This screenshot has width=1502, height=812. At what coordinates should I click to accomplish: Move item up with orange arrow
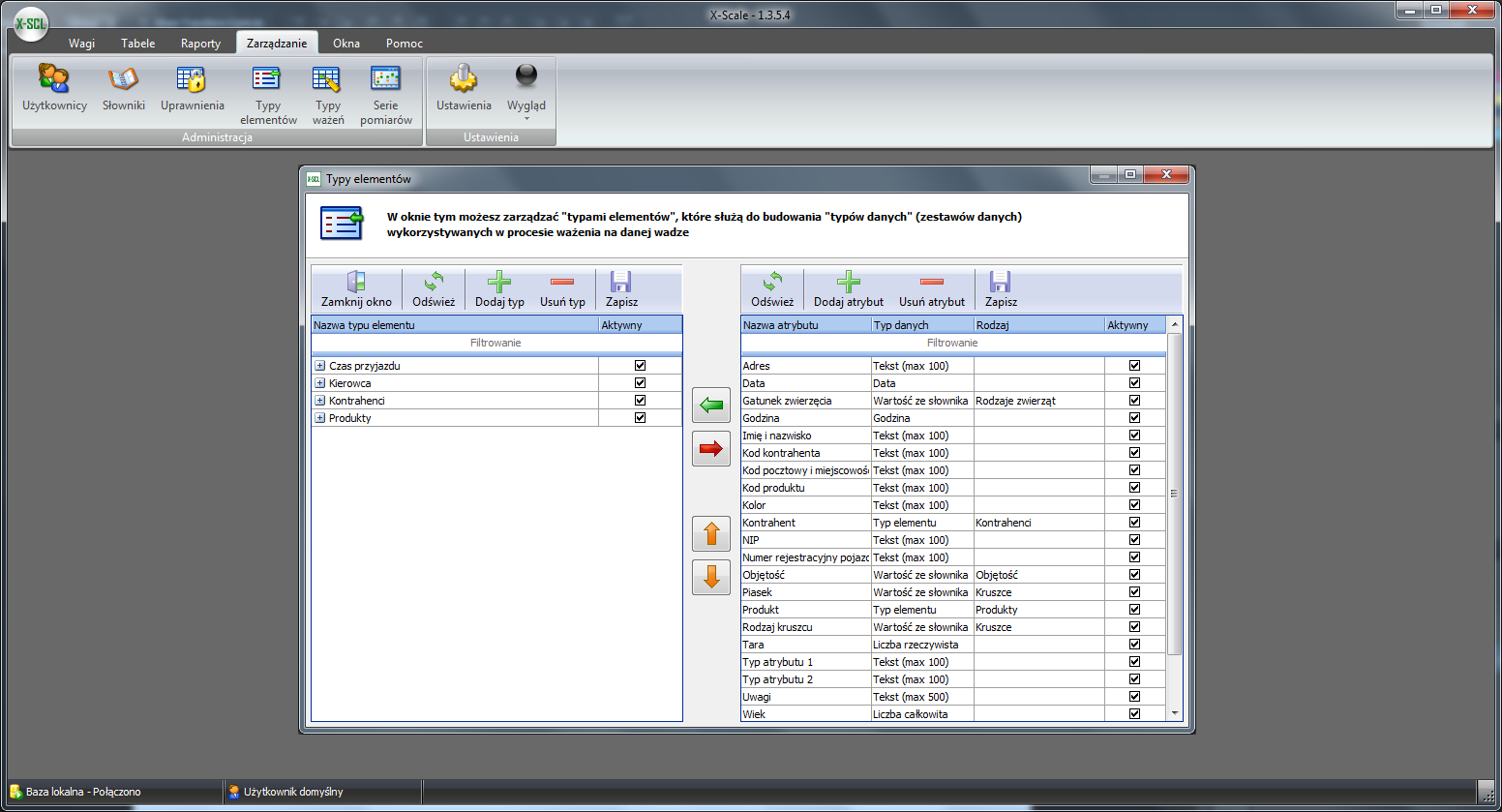tap(711, 533)
